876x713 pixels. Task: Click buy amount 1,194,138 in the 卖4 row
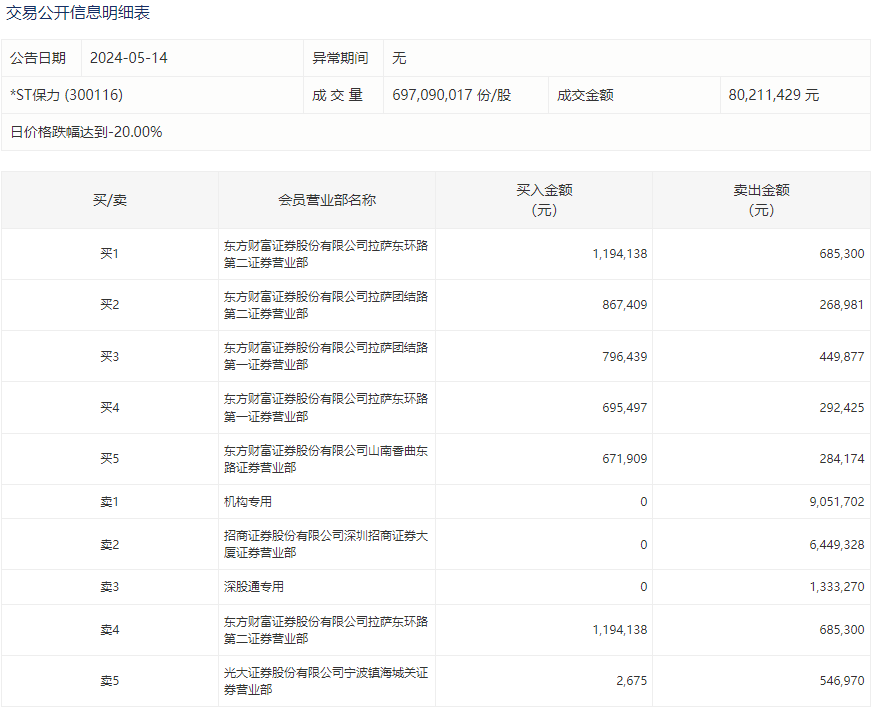click(620, 630)
